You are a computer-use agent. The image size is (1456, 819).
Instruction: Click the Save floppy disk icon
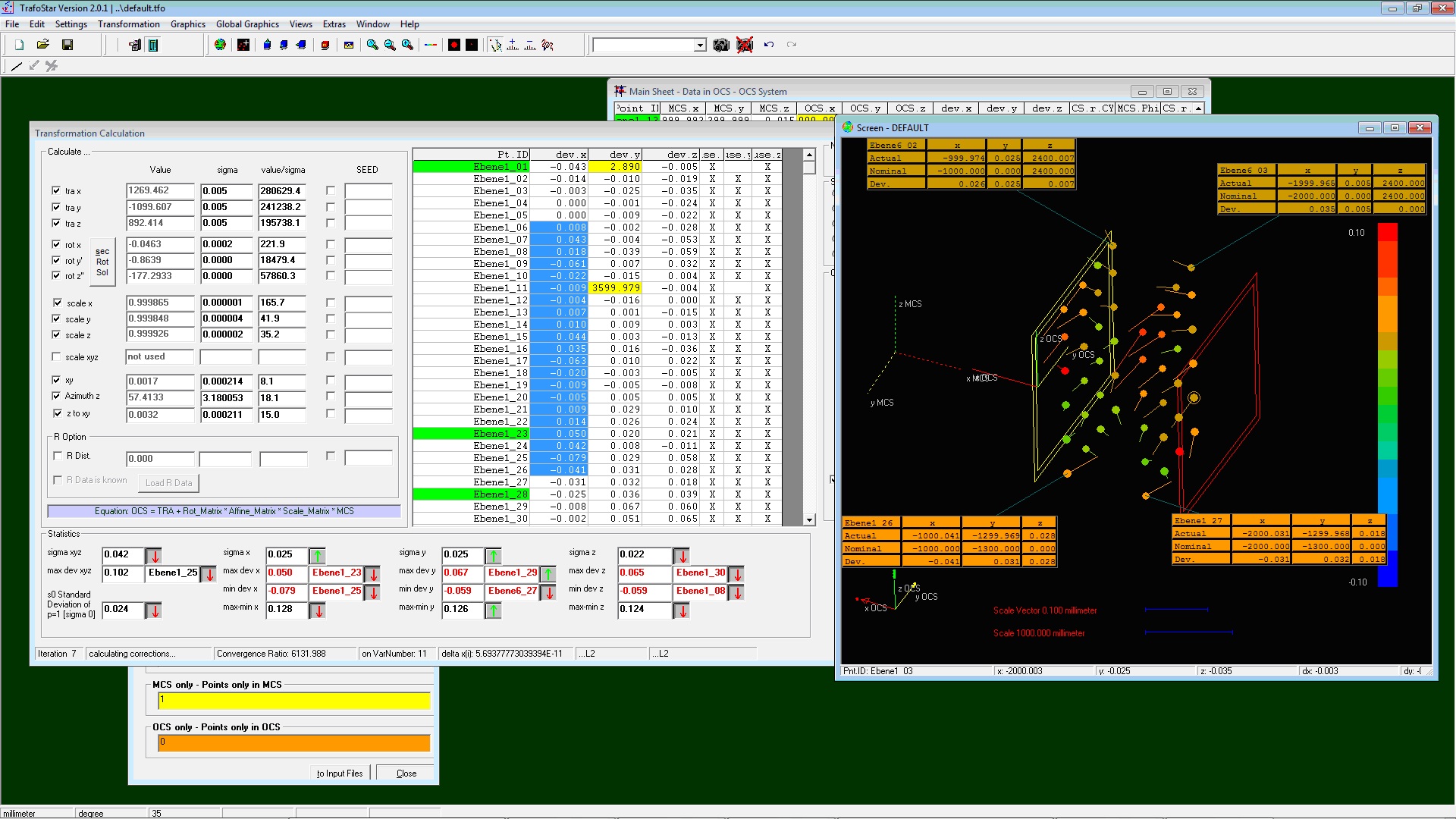[x=67, y=45]
